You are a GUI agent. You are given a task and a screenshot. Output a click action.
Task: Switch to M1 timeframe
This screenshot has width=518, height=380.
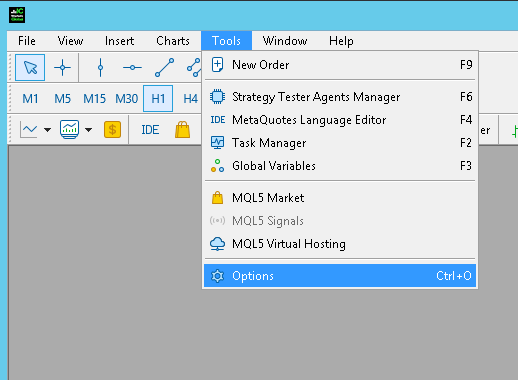[x=30, y=99]
